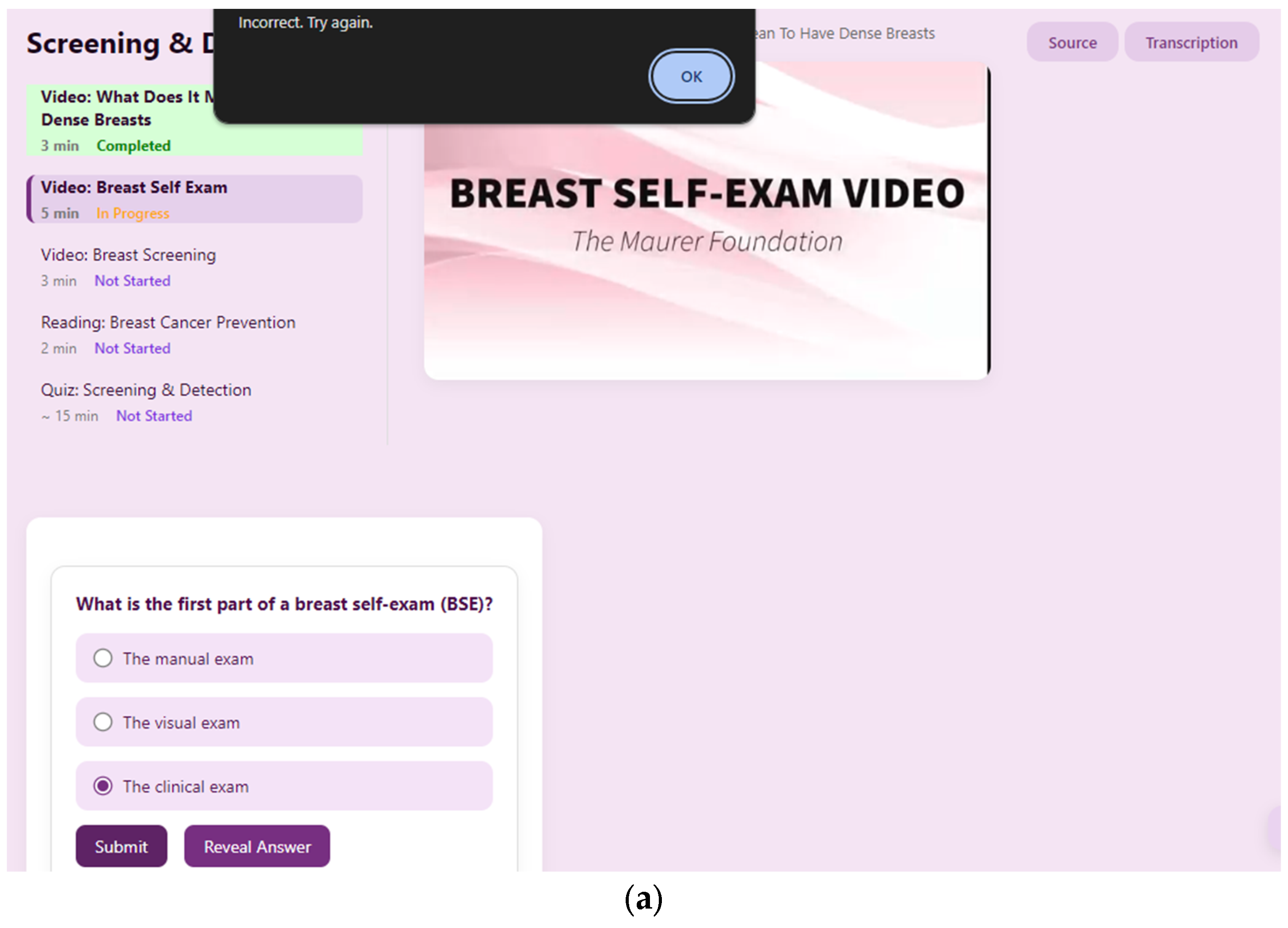Click the Reveal Answer button

click(x=257, y=846)
